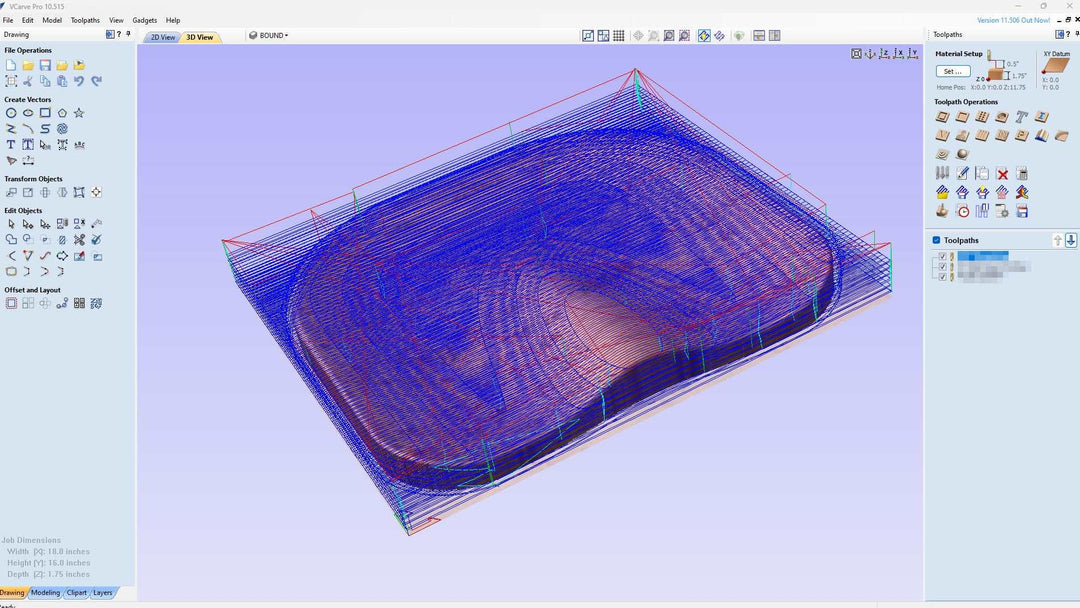Select the Draw Star tool

click(x=79, y=113)
